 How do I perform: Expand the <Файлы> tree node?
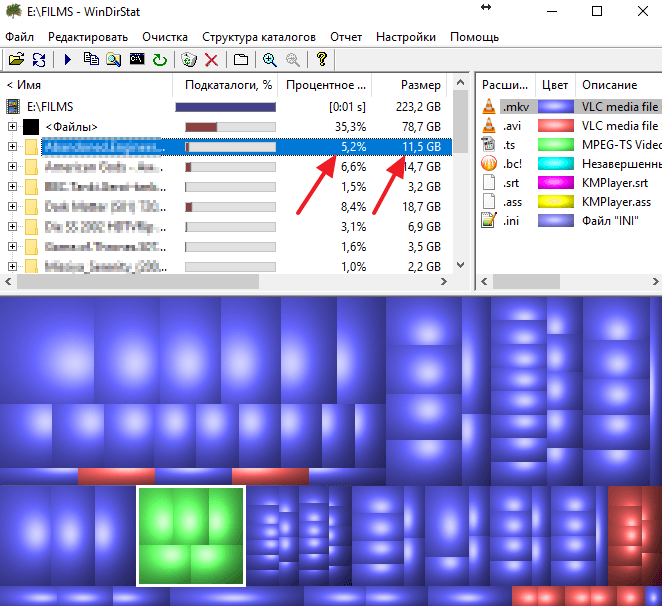pos(12,127)
